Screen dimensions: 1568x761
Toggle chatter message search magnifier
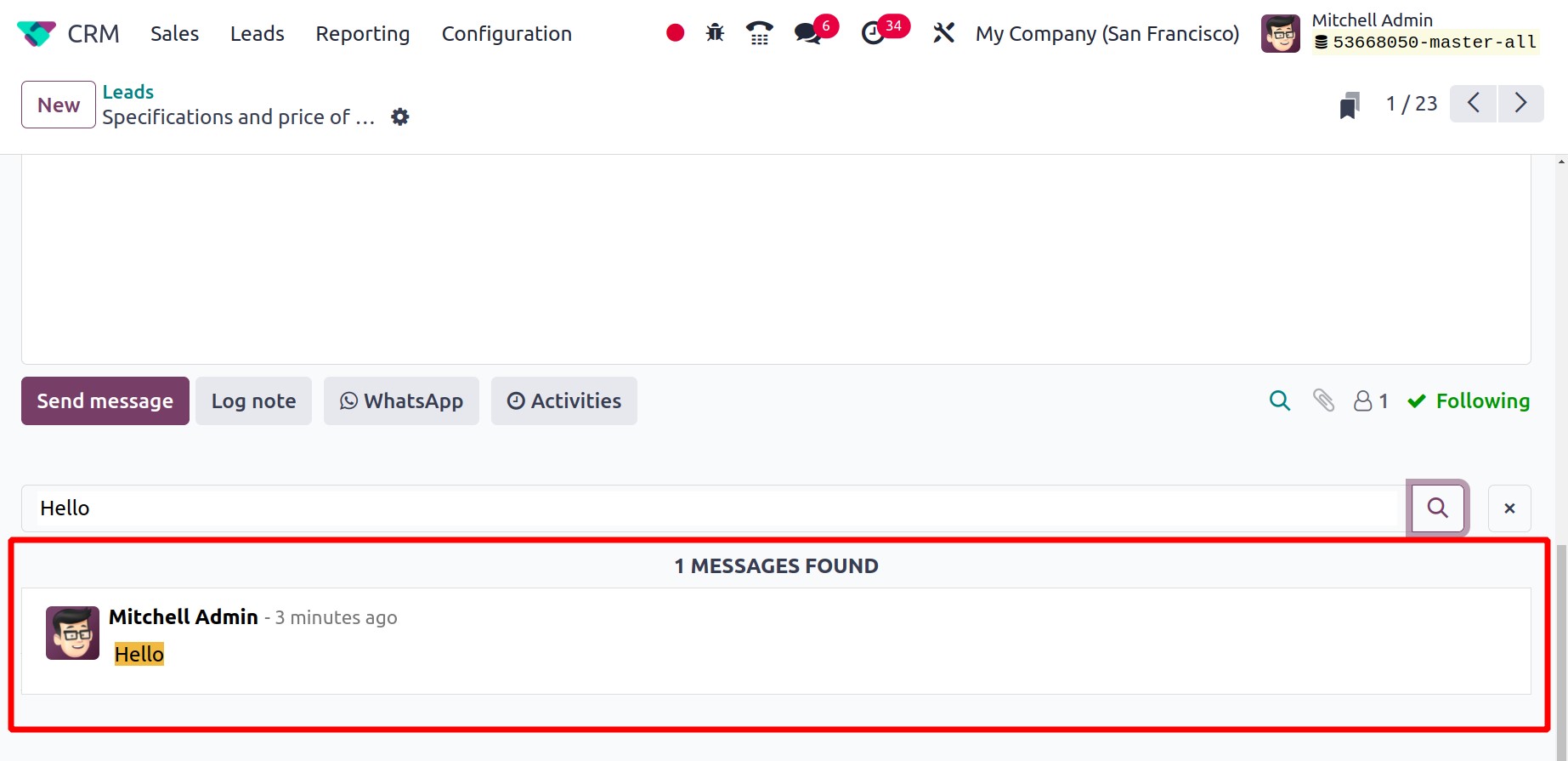tap(1280, 400)
